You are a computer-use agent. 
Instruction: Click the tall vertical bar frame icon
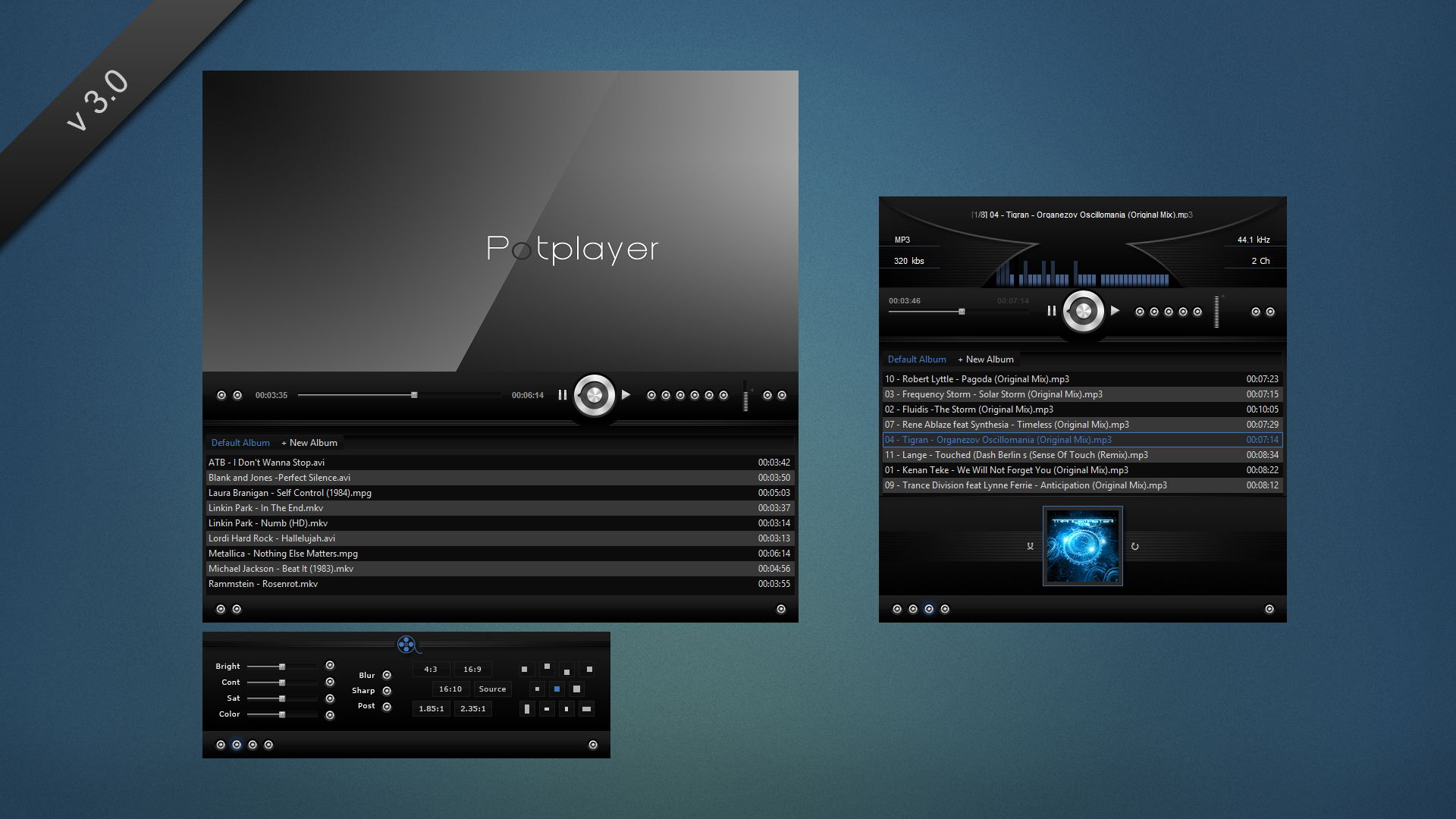pos(527,709)
